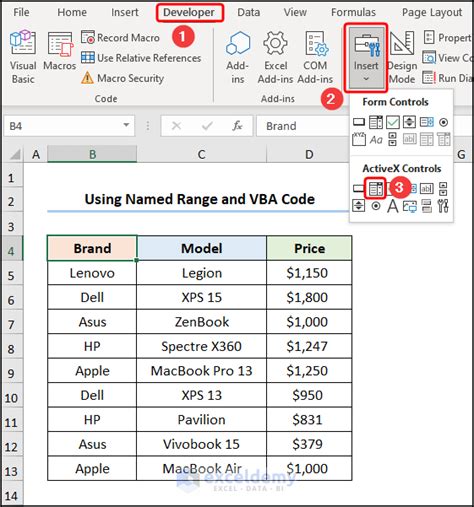This screenshot has height=507, width=474.
Task: Insert a Form Control scroll bar
Action: pyautogui.click(x=393, y=139)
